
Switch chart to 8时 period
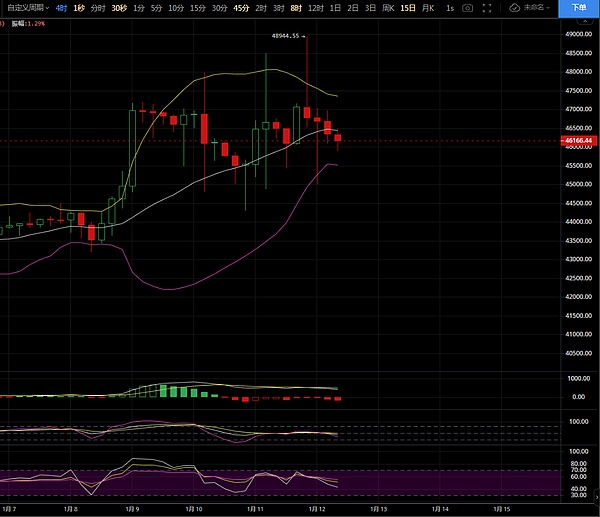[x=296, y=7]
